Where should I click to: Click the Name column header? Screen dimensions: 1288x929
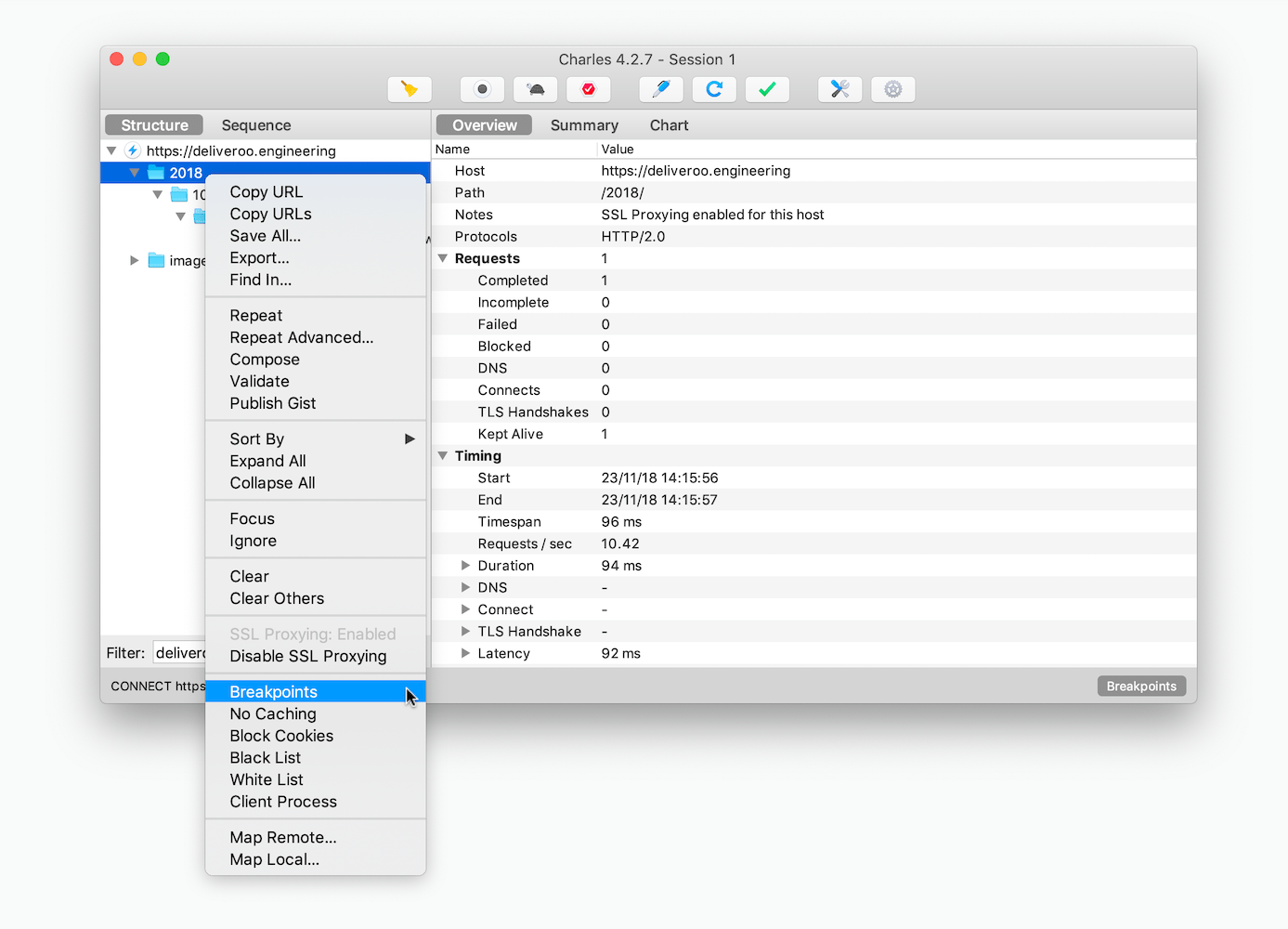click(x=514, y=150)
